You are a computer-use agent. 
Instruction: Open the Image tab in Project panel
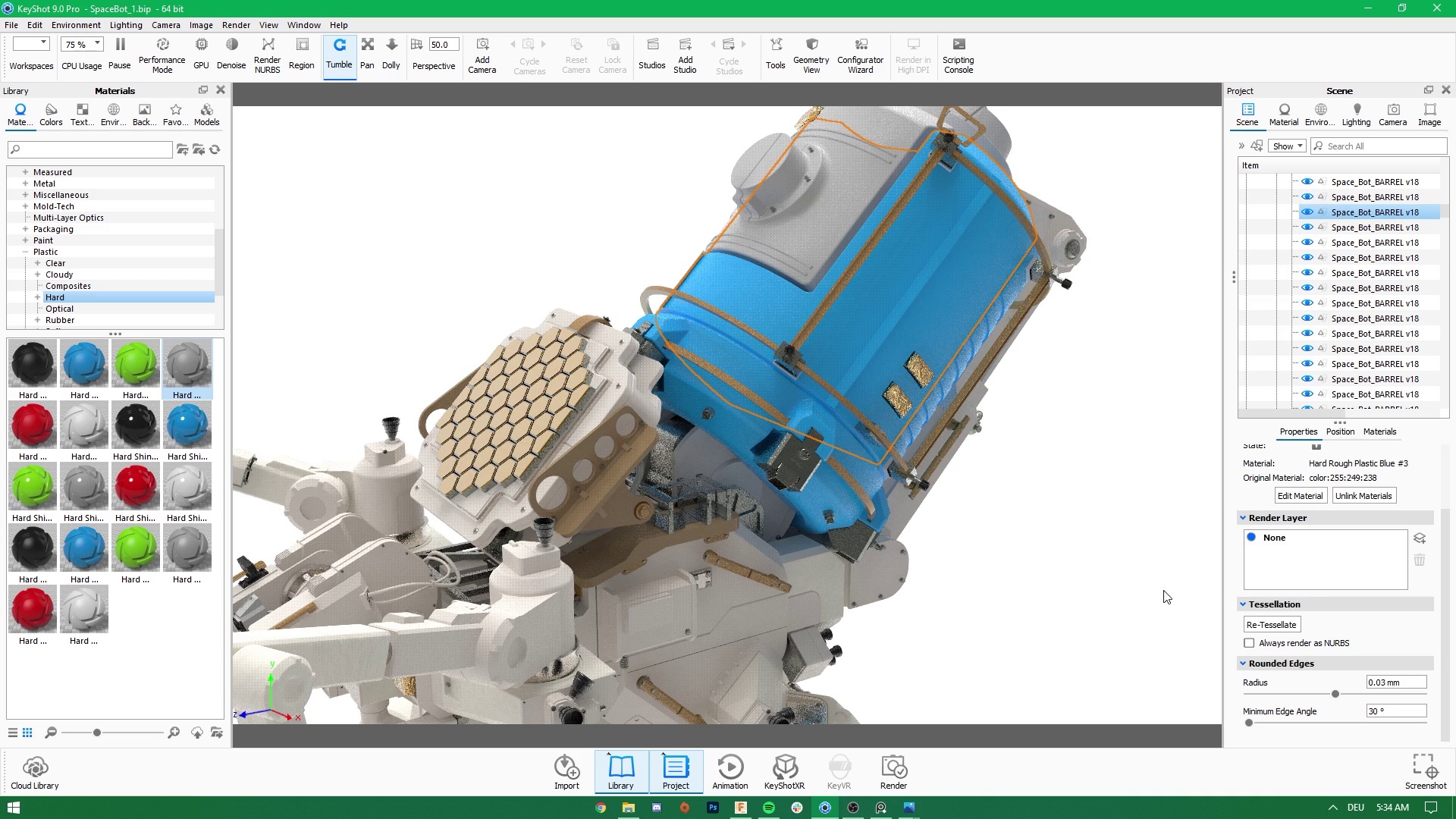pyautogui.click(x=1429, y=115)
